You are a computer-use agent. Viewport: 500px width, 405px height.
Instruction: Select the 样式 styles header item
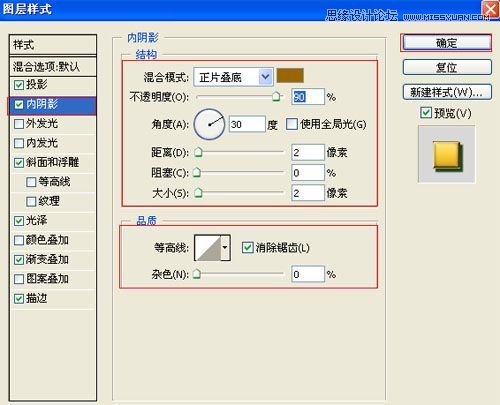(53, 45)
